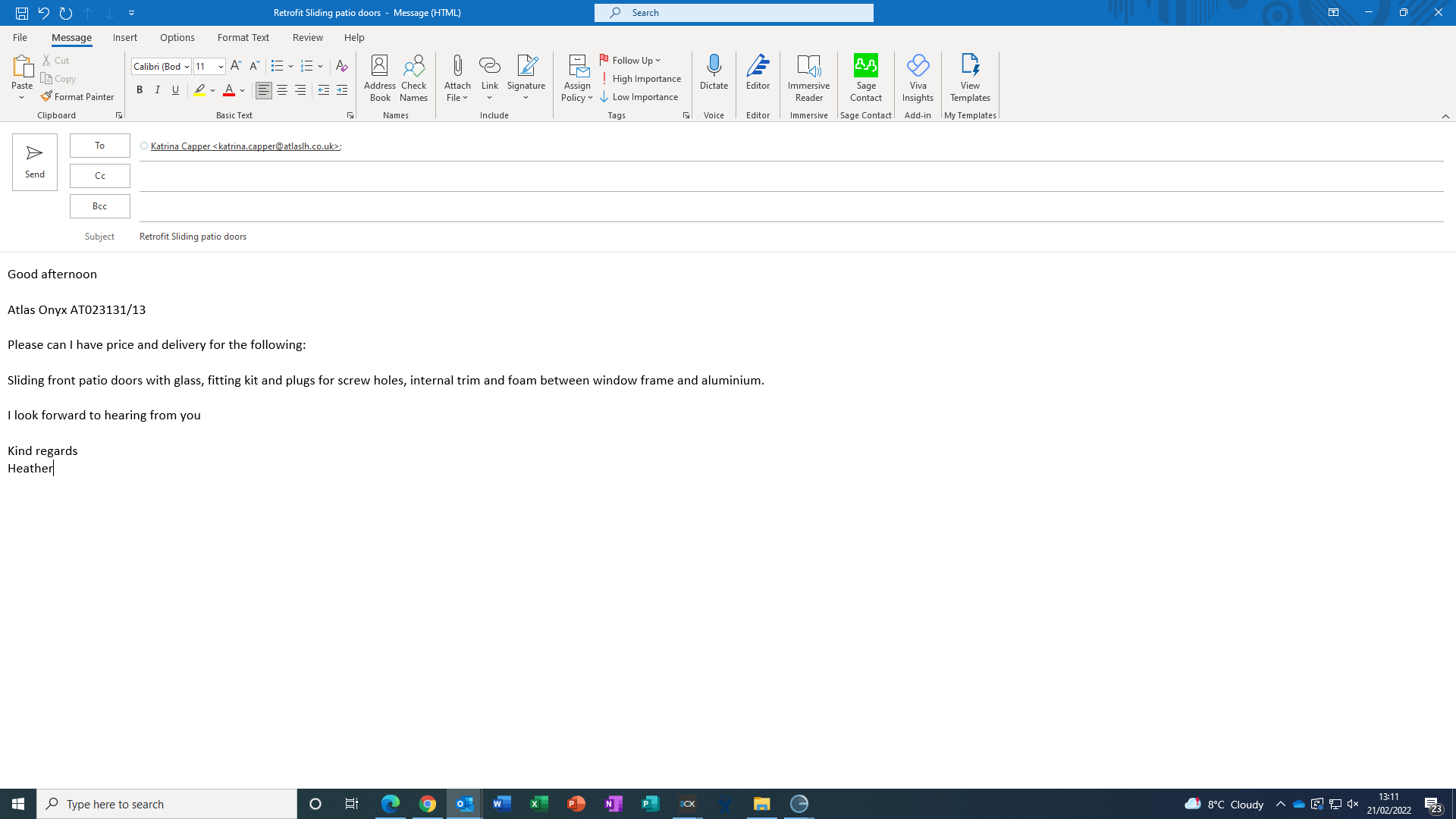This screenshot has height=819, width=1456.
Task: Open Viva Insights add-in
Action: [918, 77]
